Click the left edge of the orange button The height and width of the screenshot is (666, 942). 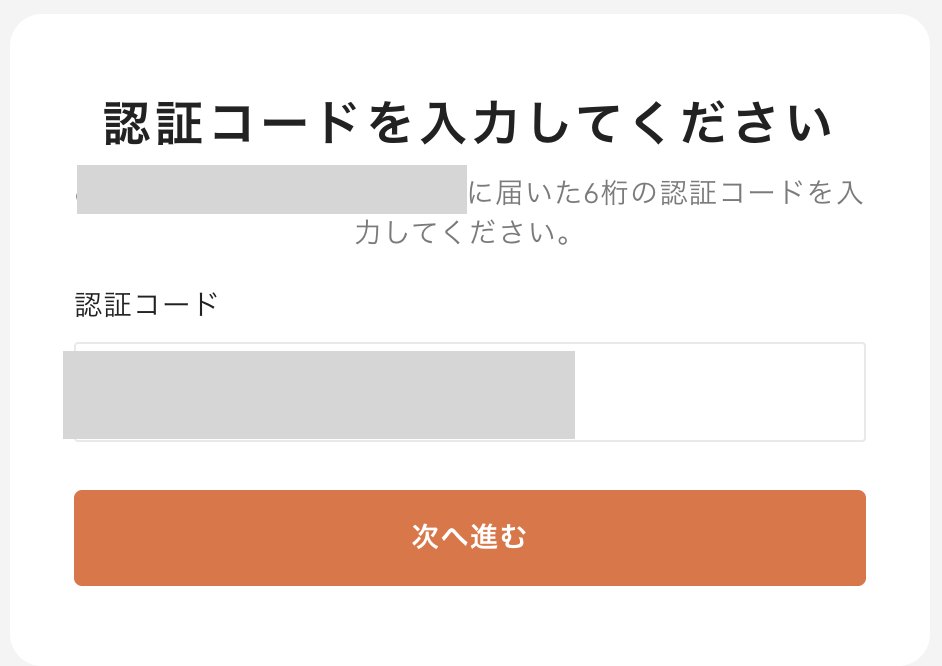[x=90, y=537]
